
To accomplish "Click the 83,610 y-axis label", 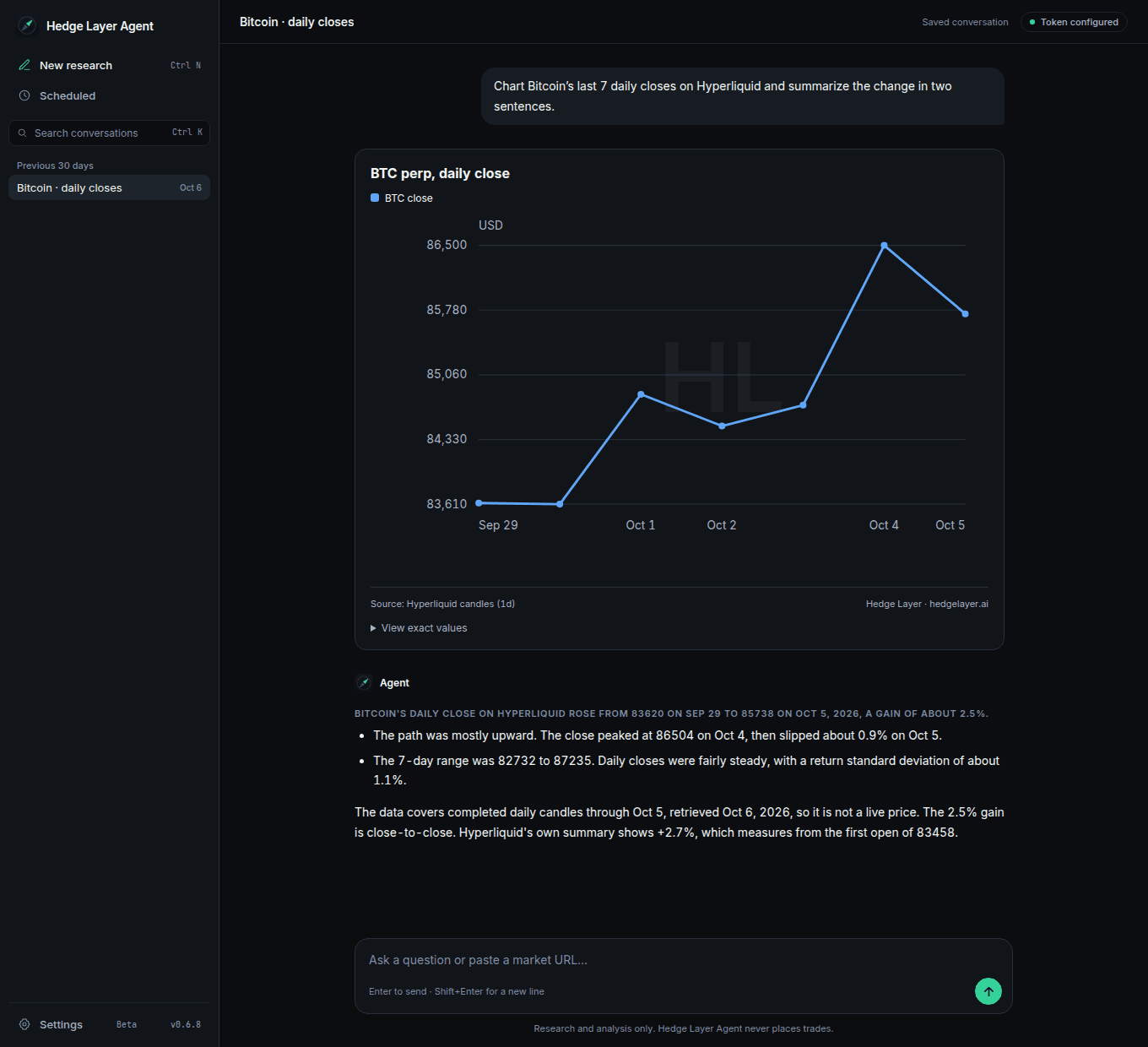I will pos(447,504).
